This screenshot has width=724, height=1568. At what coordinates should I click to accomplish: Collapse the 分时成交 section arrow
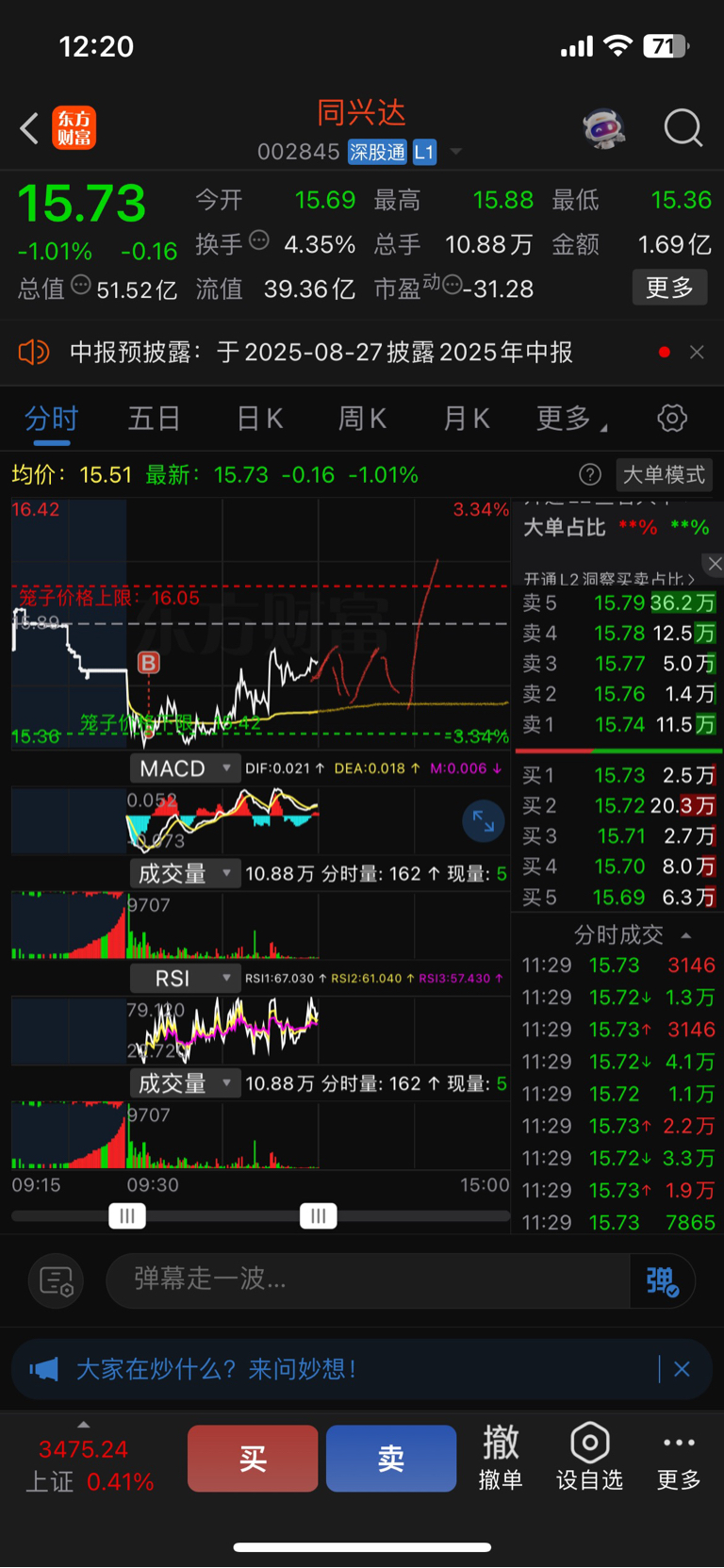(686, 935)
